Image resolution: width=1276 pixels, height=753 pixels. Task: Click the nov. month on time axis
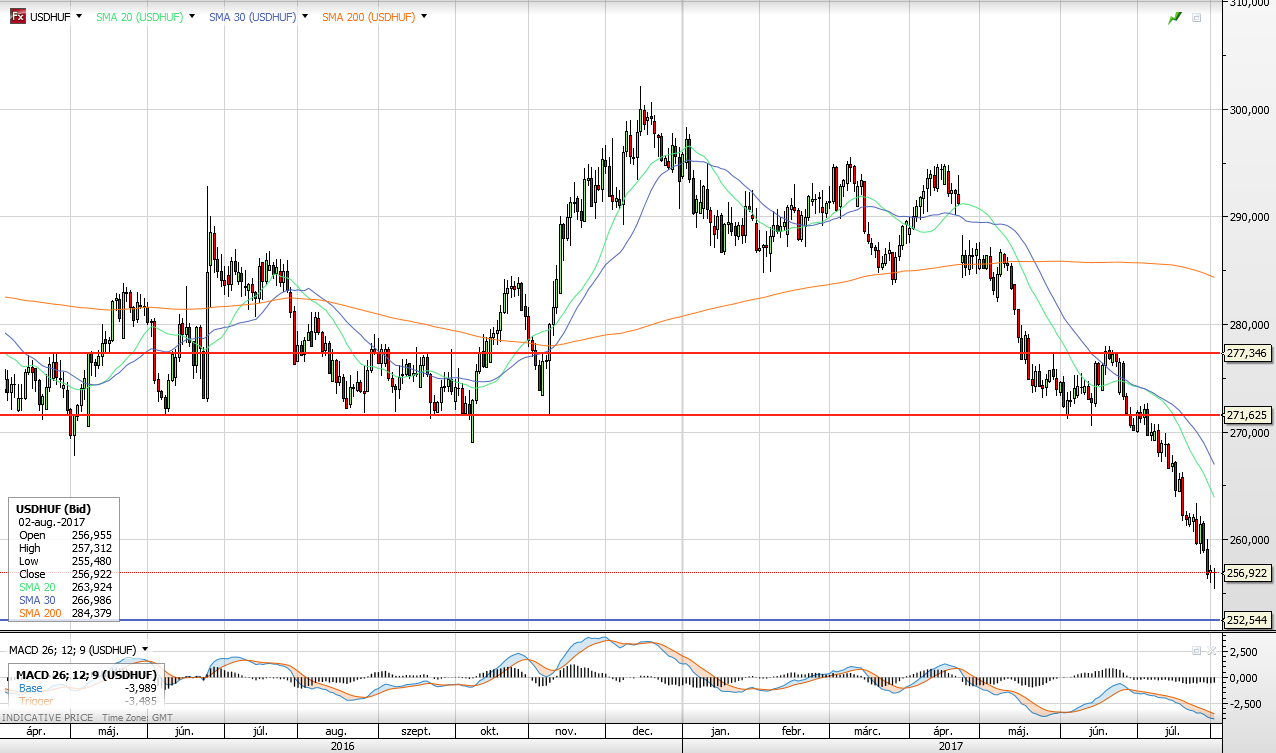(565, 731)
